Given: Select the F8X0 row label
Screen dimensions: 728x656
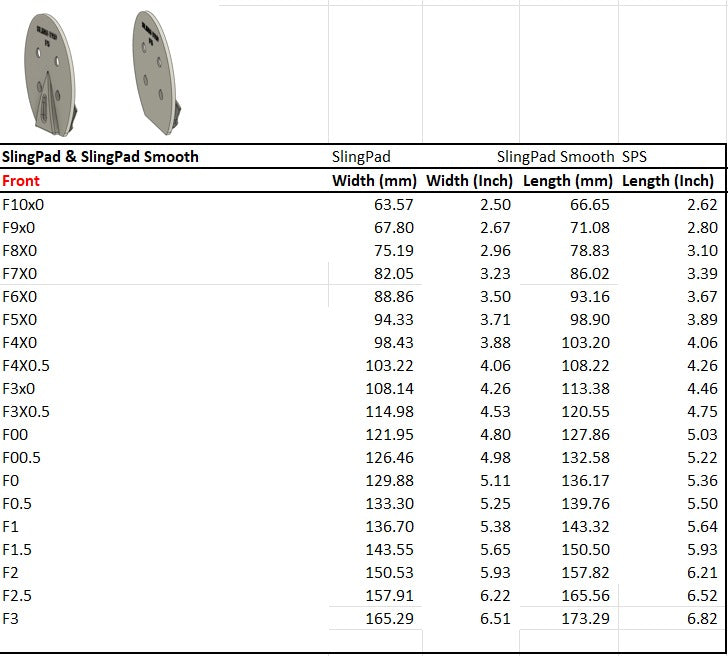Looking at the screenshot, I should tap(20, 251).
